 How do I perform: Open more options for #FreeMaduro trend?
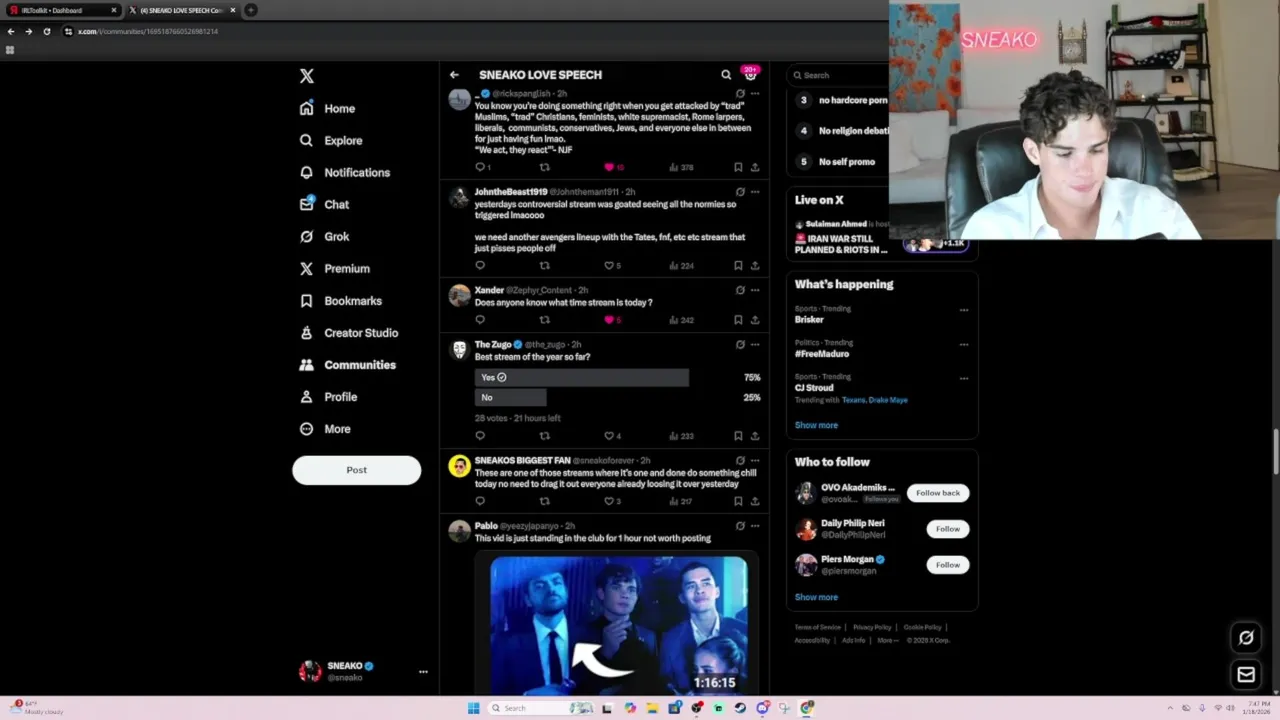pos(964,344)
